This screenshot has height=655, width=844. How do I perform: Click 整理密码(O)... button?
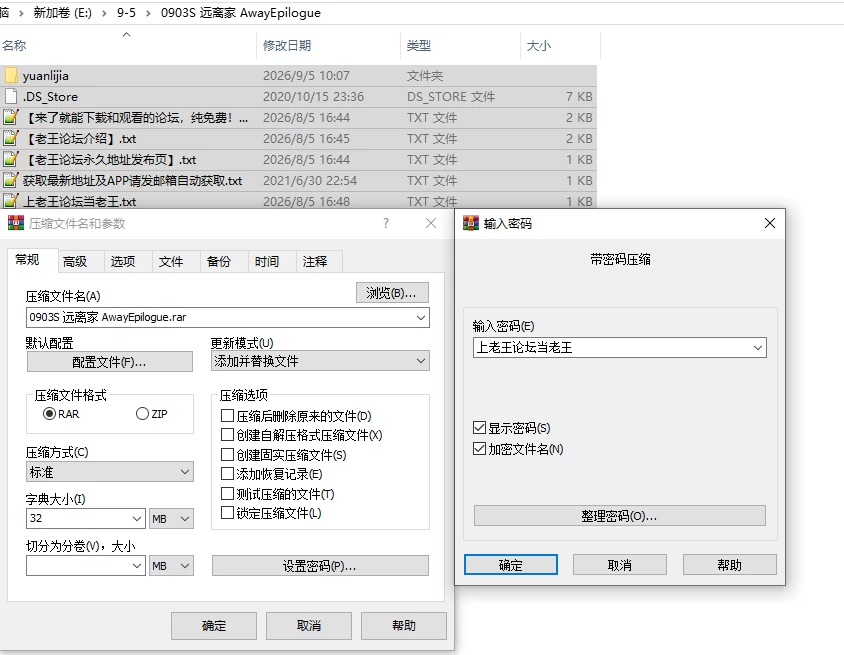[620, 516]
